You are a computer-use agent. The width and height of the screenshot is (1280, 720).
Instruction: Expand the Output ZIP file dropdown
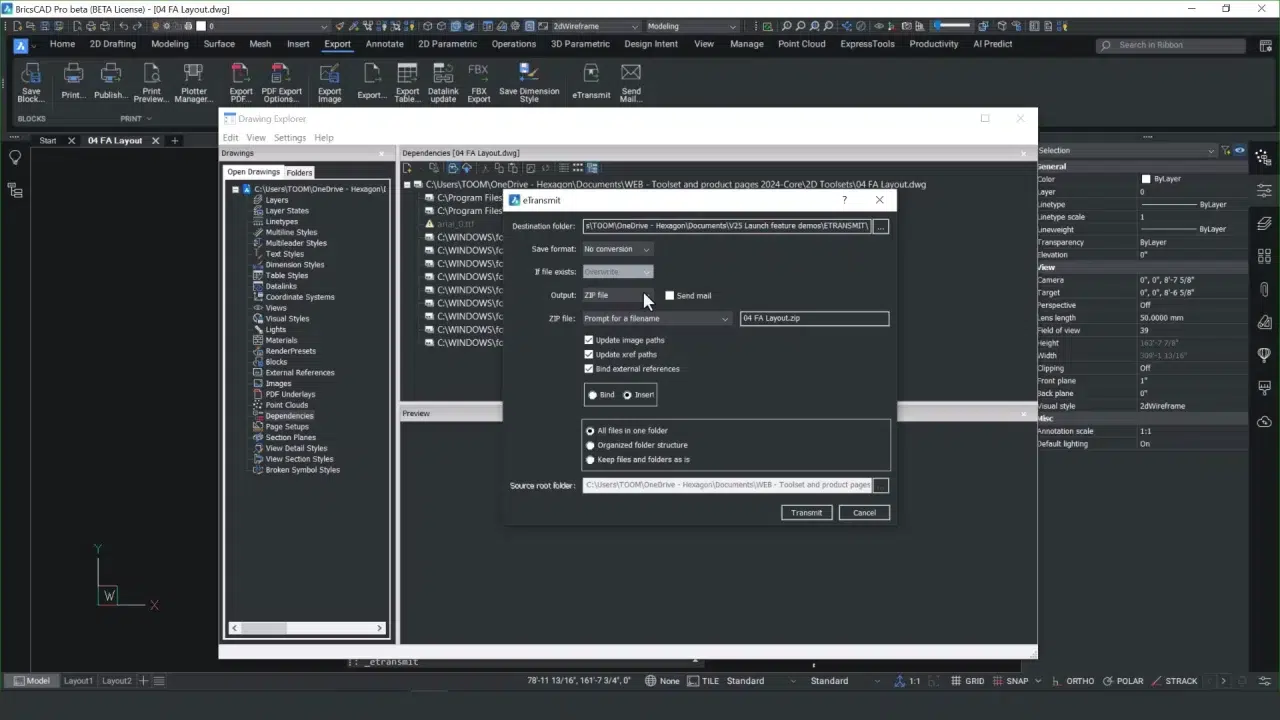[x=617, y=295]
